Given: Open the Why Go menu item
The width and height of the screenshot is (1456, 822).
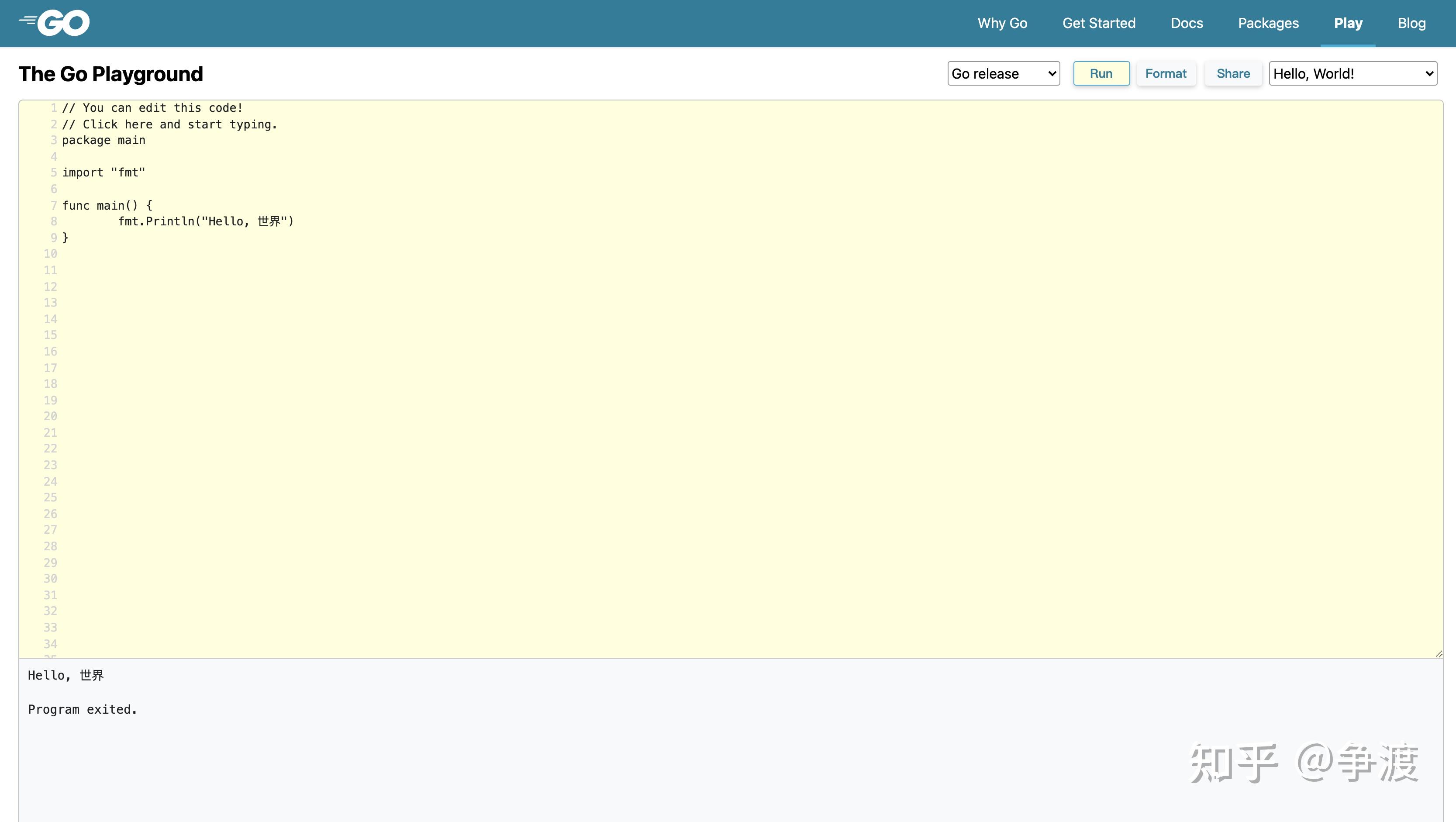Looking at the screenshot, I should pyautogui.click(x=1002, y=23).
